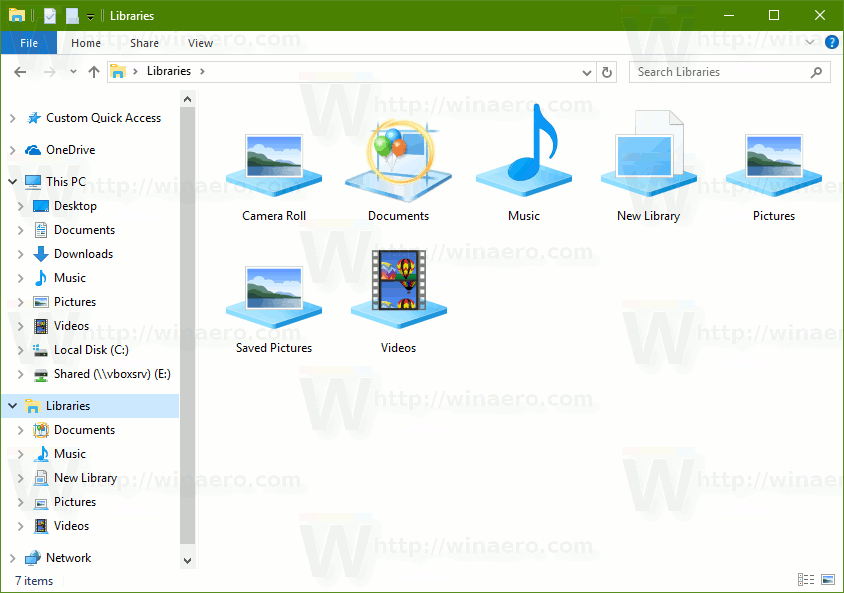Viewport: 844px width, 593px height.
Task: Switch to Large icons view in the status bar
Action: (x=827, y=580)
